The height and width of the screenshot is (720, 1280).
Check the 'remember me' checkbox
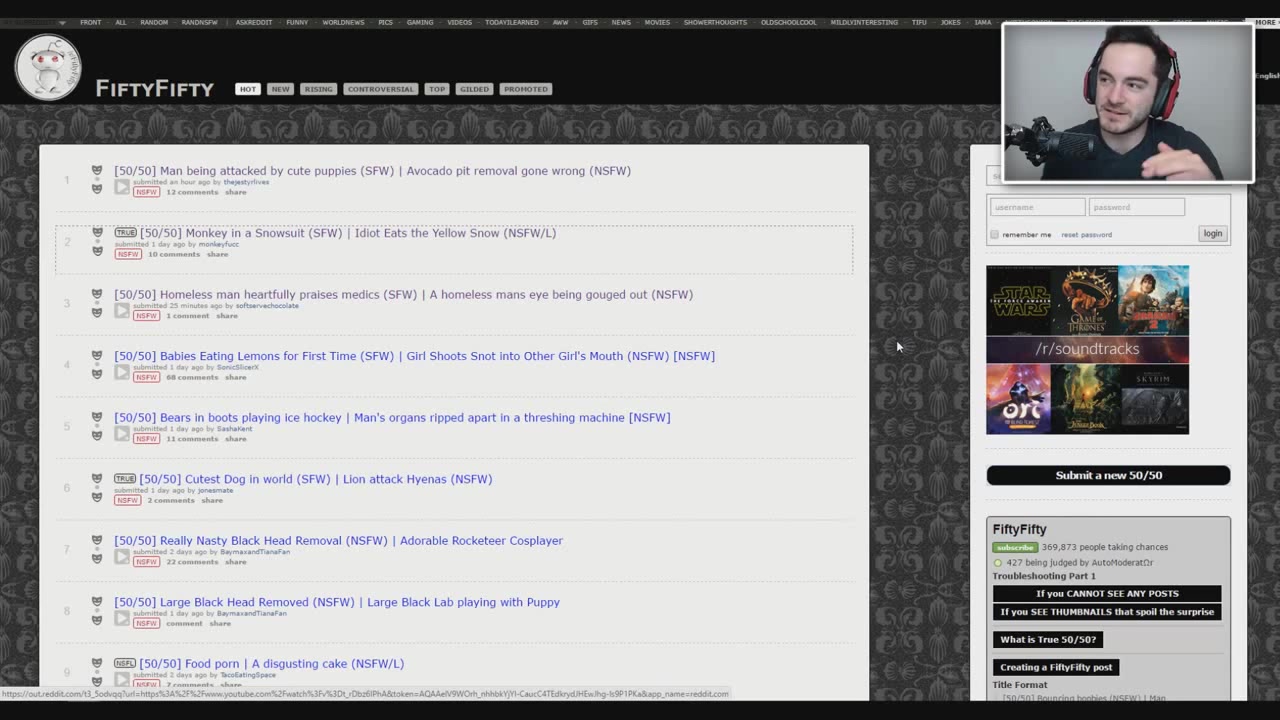(994, 235)
